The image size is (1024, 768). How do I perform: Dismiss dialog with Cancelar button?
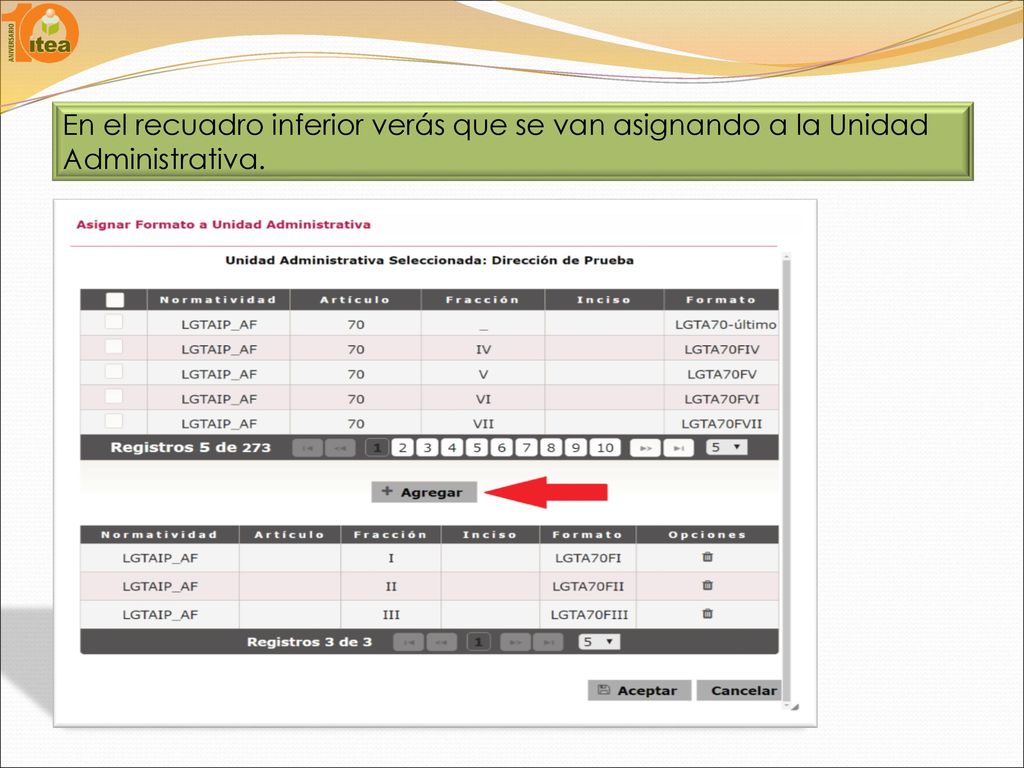(x=739, y=690)
